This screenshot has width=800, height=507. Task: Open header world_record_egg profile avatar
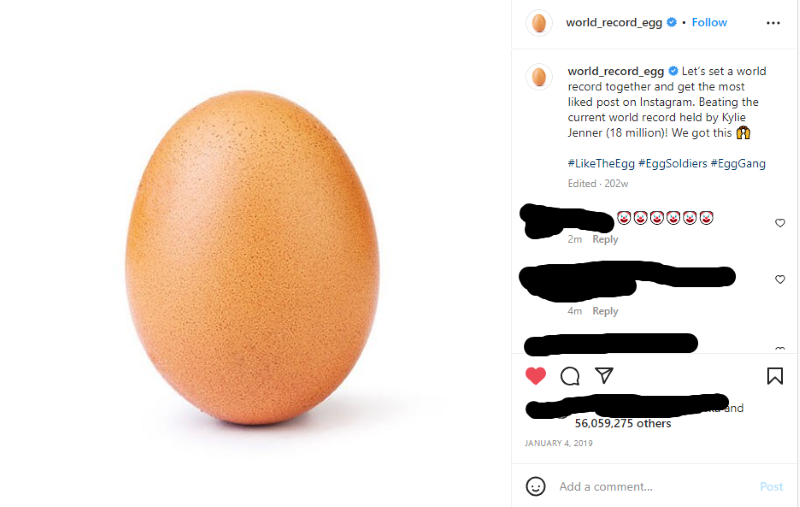point(539,23)
